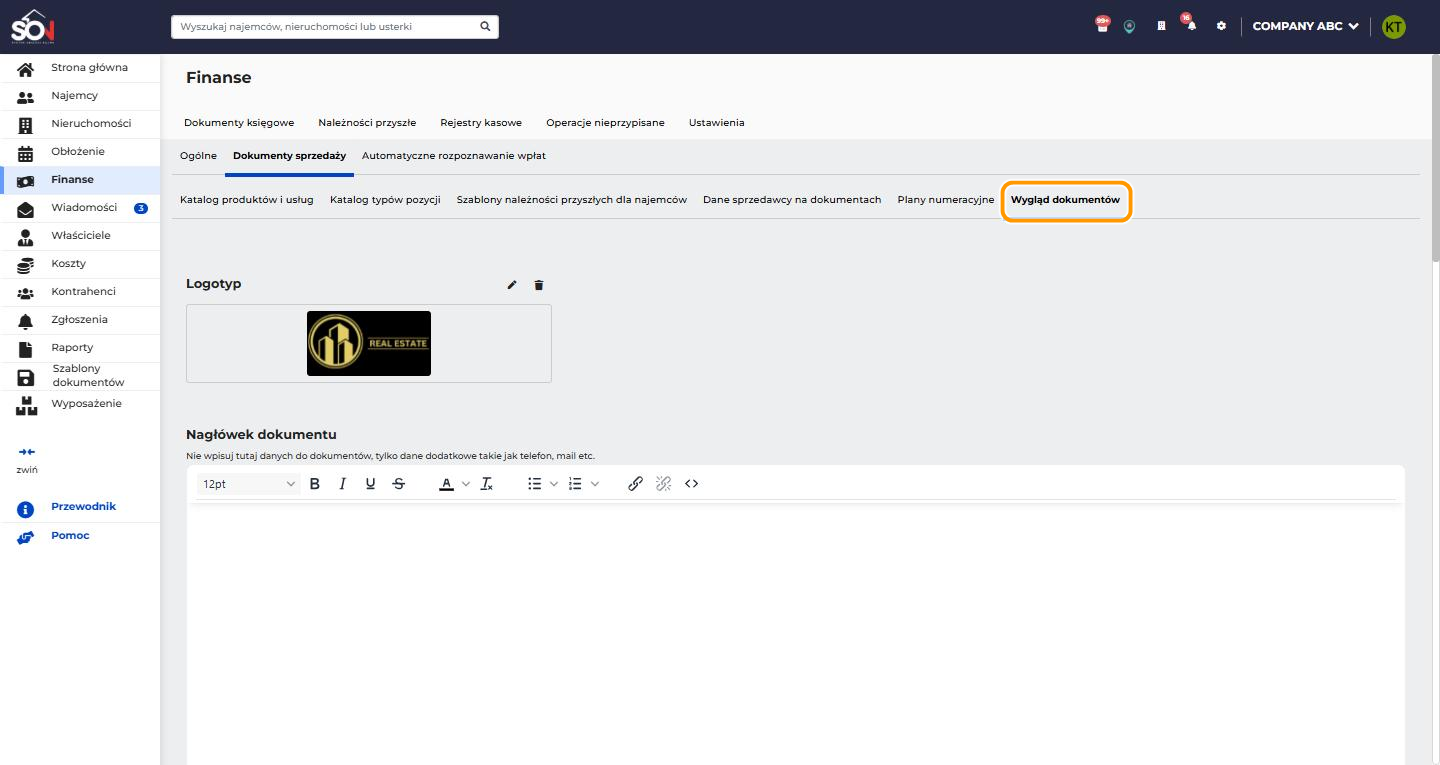Insert a link in the header editor
The image size is (1440, 765).
pyautogui.click(x=635, y=484)
